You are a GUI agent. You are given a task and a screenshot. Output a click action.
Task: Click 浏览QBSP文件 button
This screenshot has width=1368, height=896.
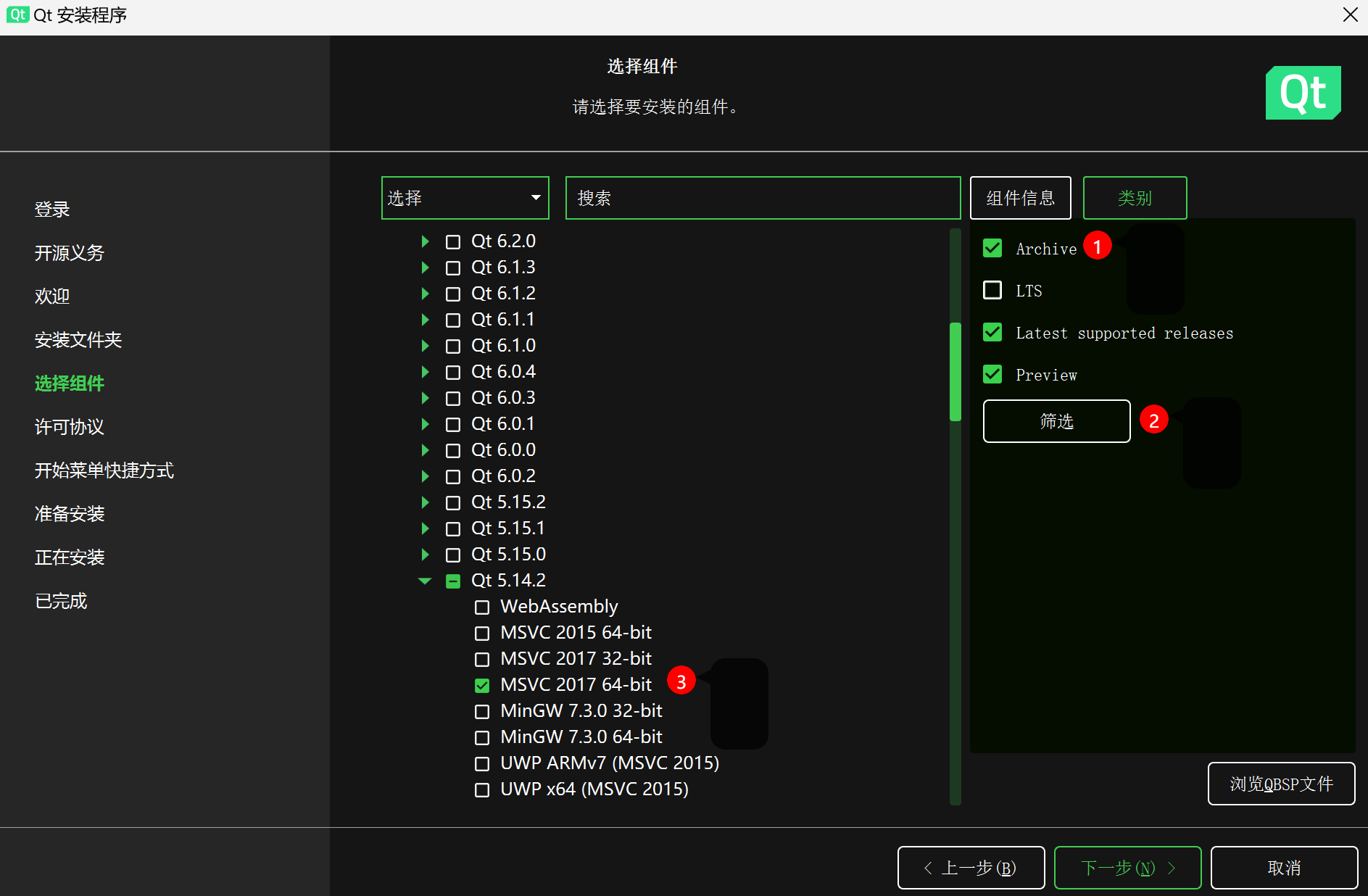coord(1281,784)
